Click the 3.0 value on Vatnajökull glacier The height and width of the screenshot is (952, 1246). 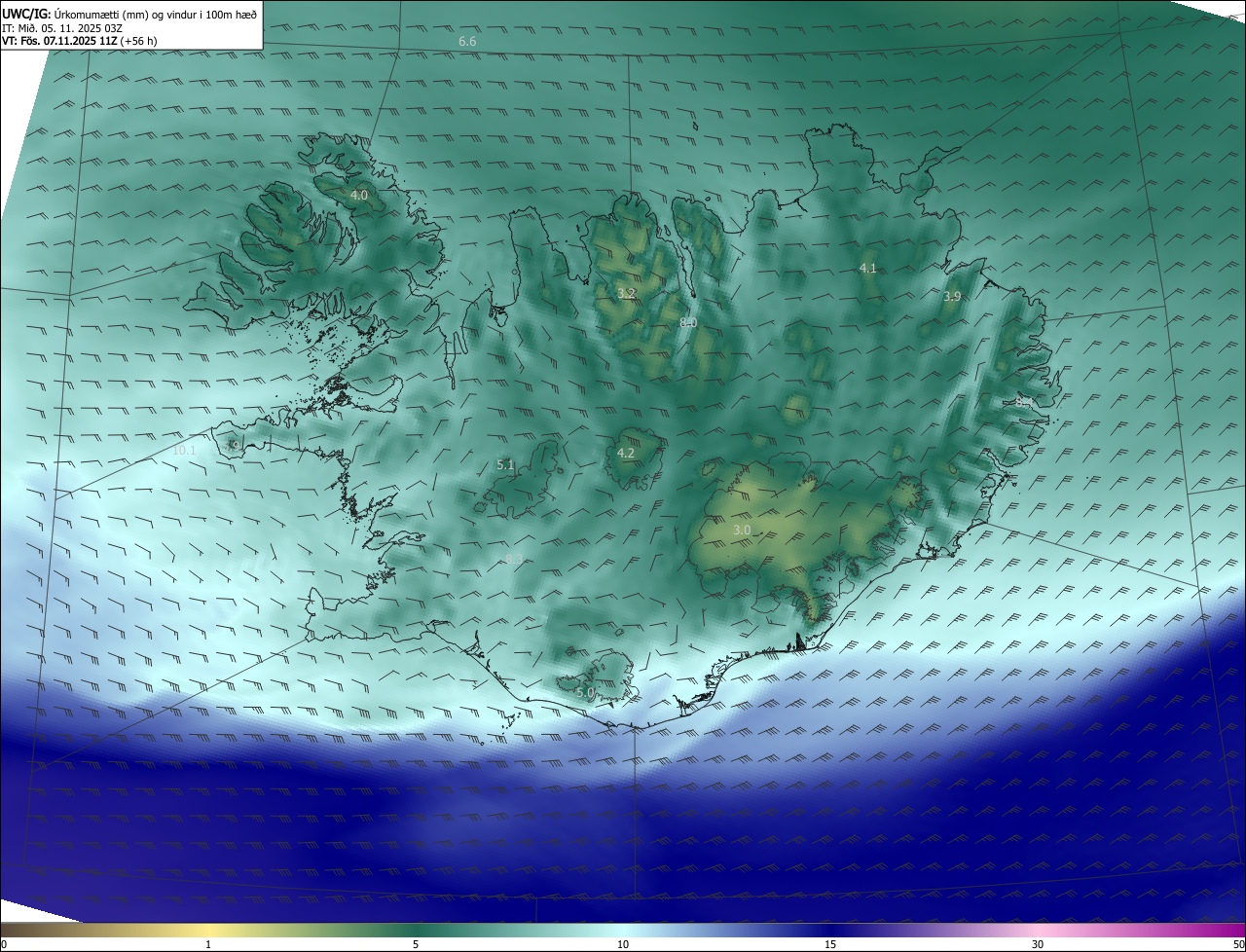click(x=742, y=531)
